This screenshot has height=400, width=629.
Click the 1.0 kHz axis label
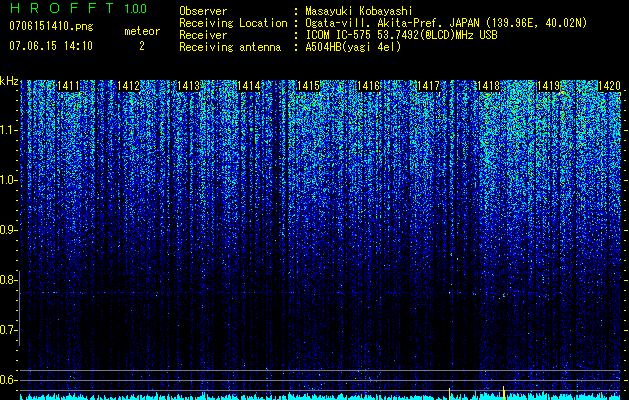click(7, 181)
